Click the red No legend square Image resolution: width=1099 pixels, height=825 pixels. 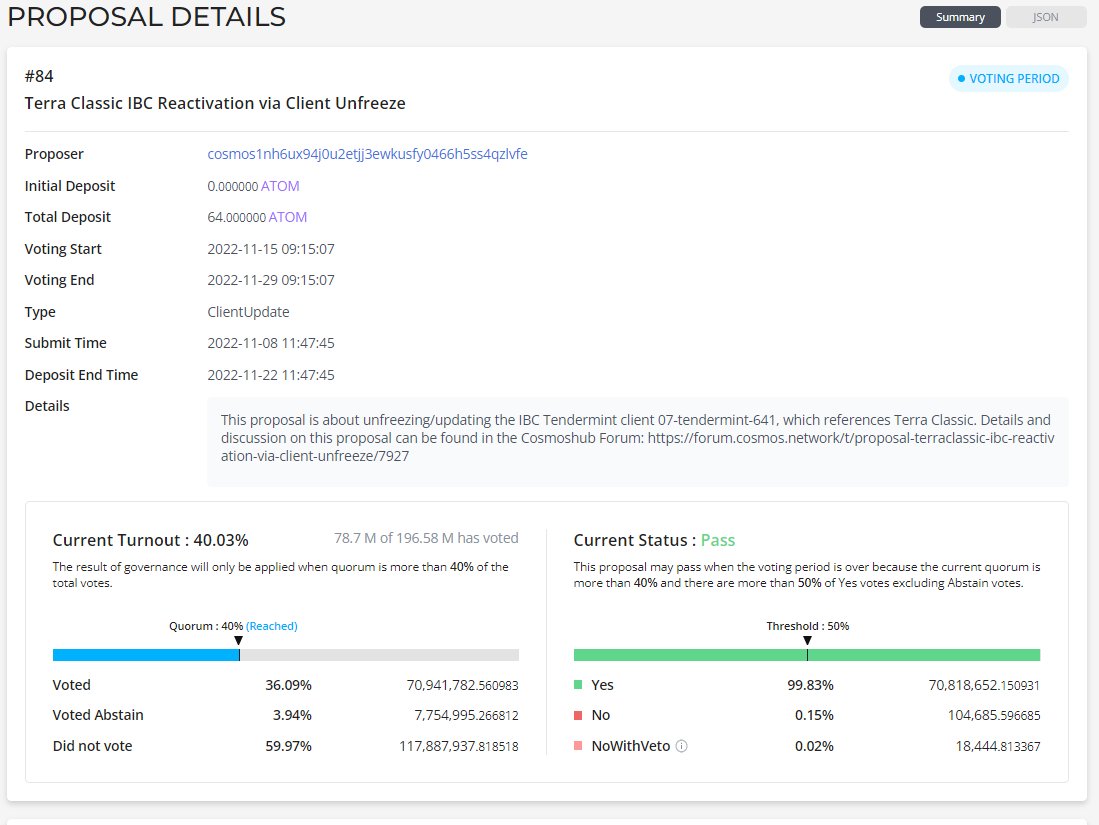pyautogui.click(x=578, y=716)
